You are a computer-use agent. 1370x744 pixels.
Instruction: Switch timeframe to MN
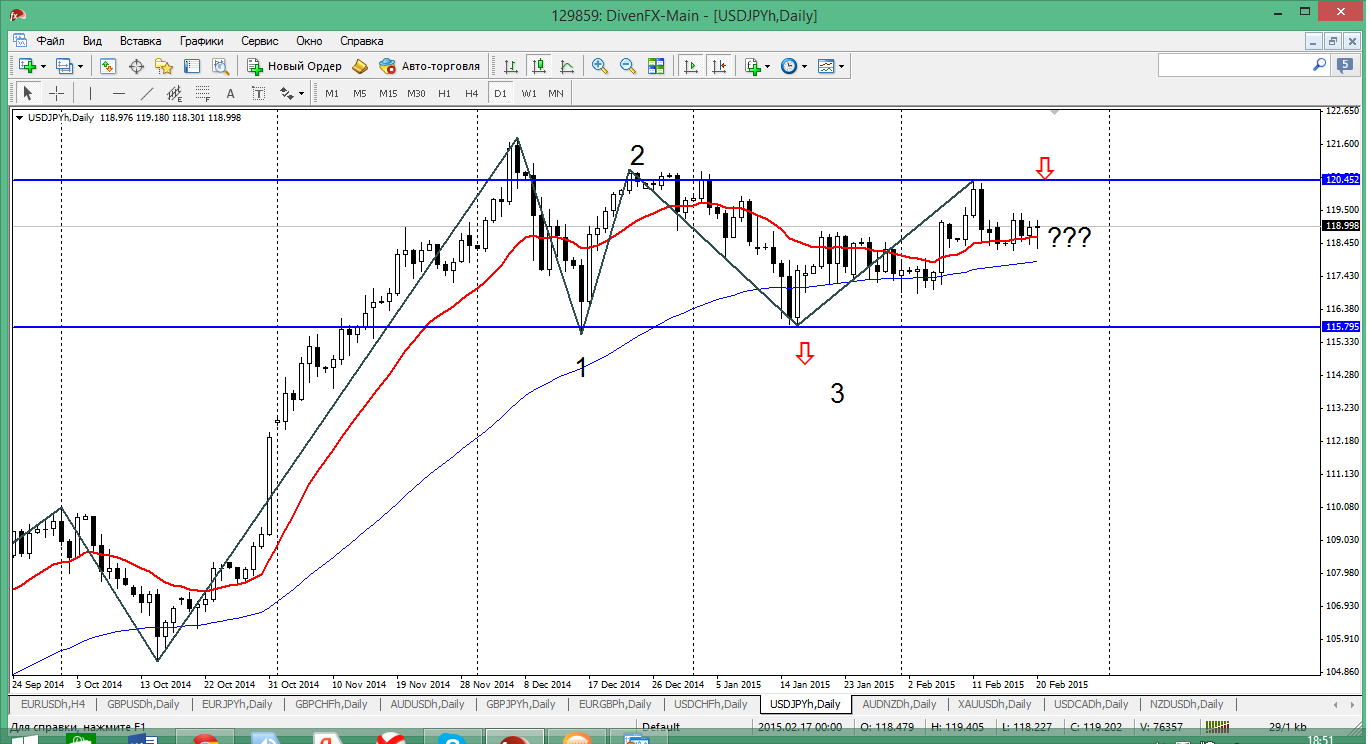coord(556,93)
